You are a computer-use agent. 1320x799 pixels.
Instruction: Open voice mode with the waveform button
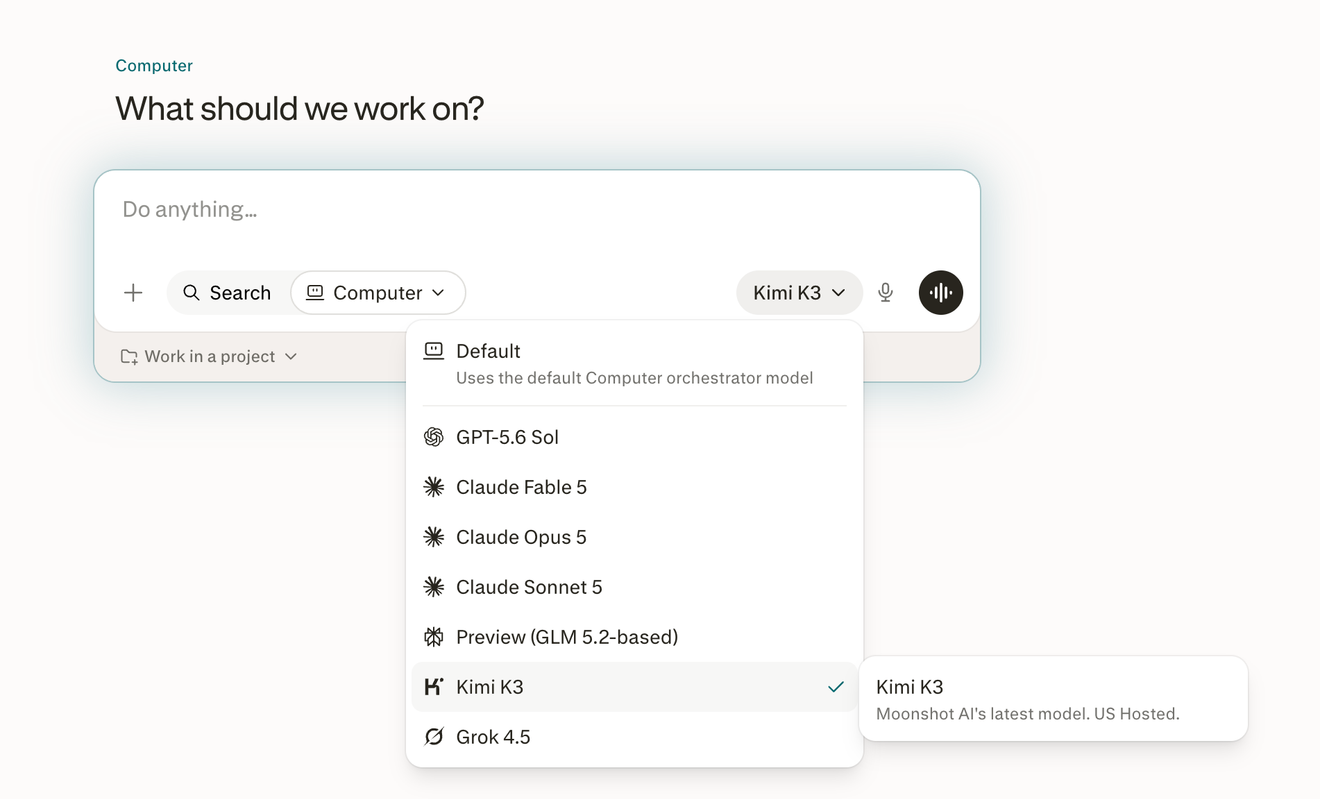[x=940, y=293]
